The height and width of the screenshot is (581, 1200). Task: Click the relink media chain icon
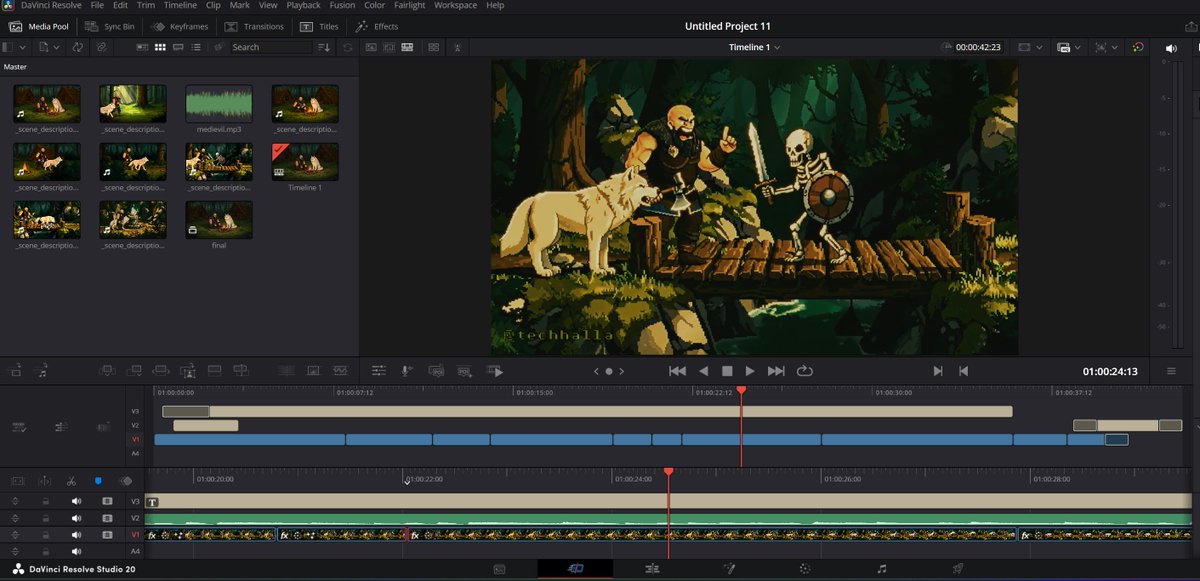102,47
